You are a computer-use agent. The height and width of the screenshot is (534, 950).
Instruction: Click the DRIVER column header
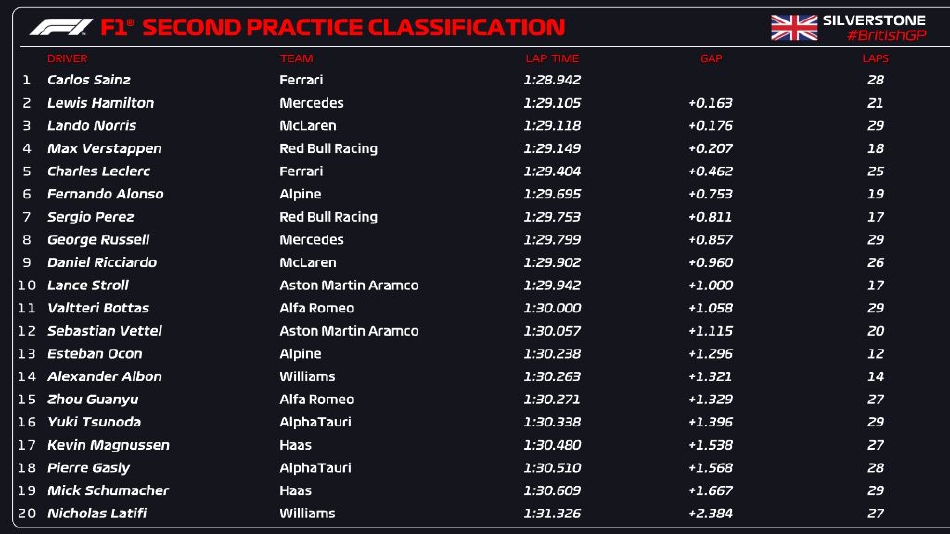67,59
